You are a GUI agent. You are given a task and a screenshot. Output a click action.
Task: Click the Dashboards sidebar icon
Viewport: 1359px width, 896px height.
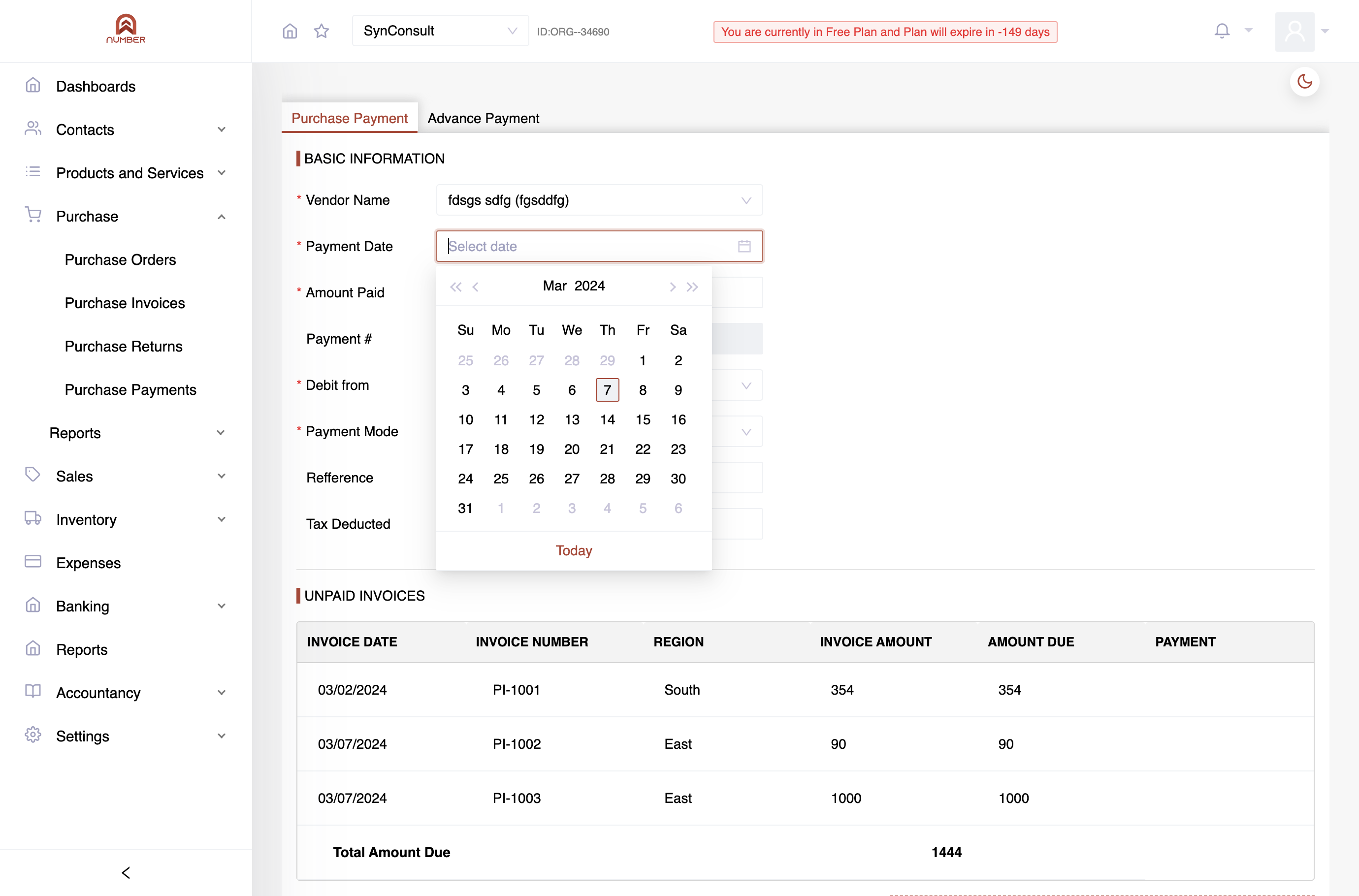pyautogui.click(x=33, y=86)
